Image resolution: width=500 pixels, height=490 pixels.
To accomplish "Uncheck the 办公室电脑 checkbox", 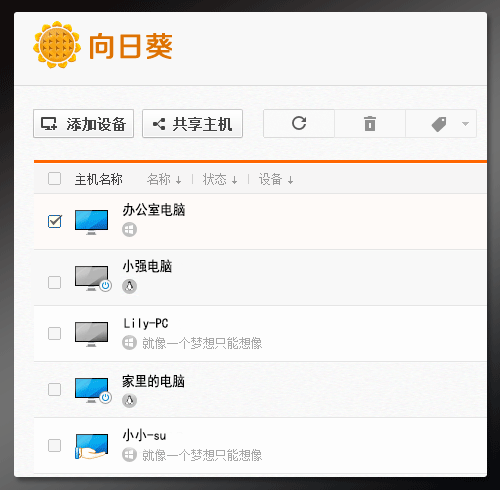I will tap(55, 221).
